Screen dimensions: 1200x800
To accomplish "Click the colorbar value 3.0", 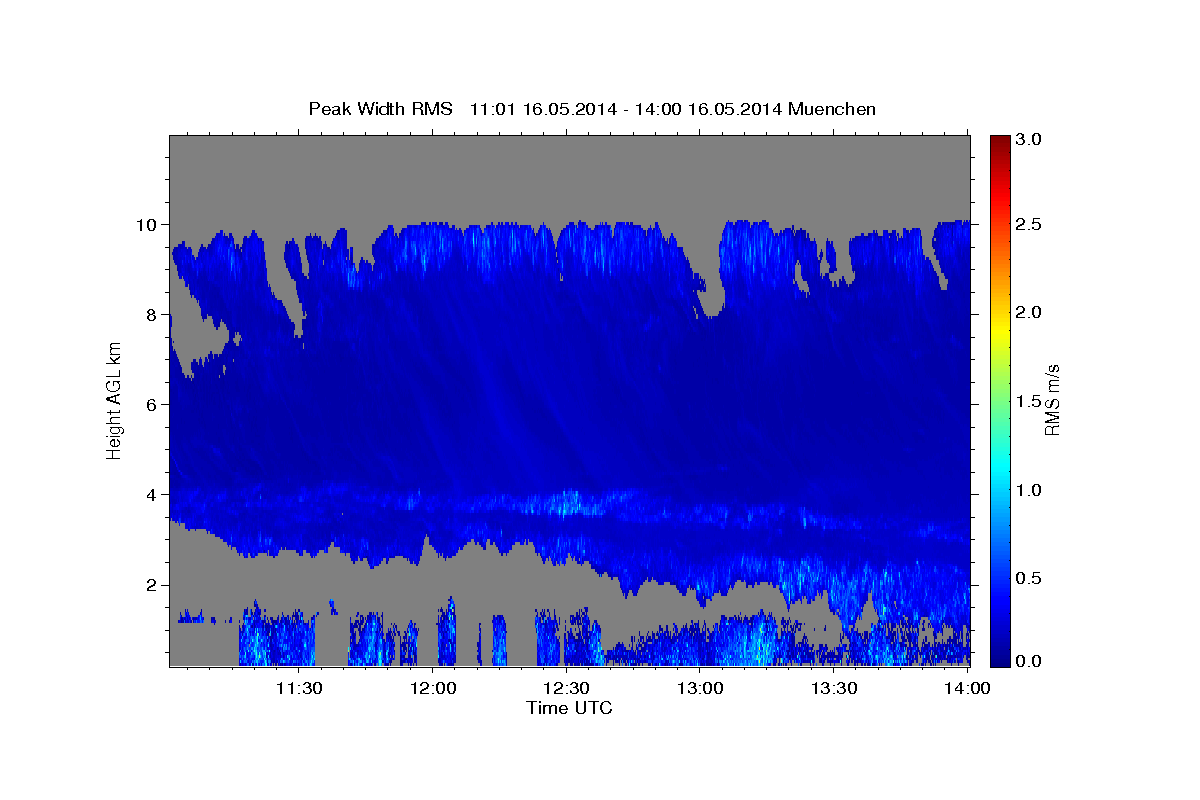I will pos(1030,139).
